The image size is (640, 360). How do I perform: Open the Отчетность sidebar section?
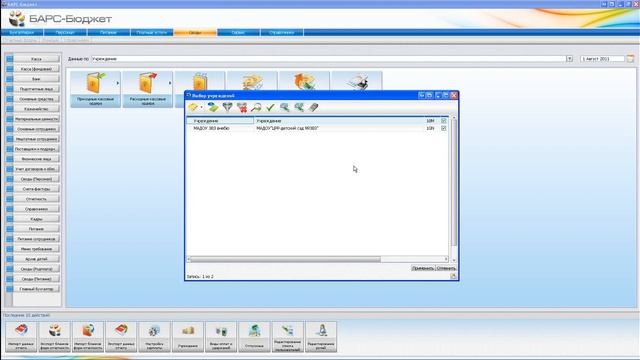(36, 199)
